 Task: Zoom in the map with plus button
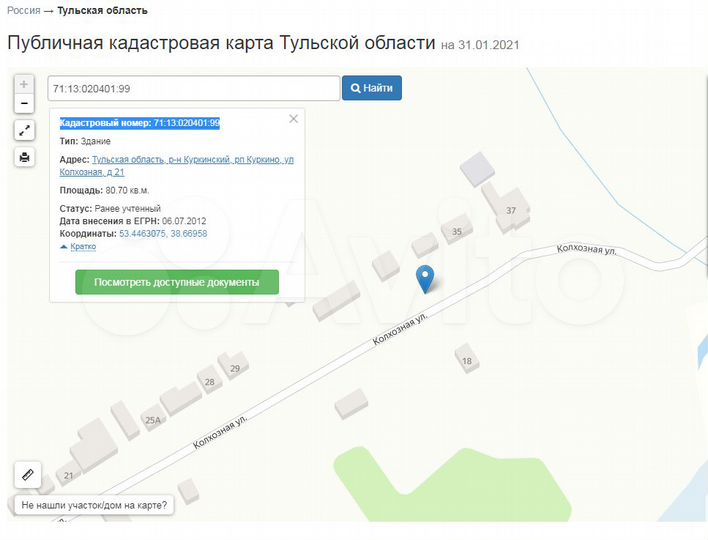click(24, 84)
